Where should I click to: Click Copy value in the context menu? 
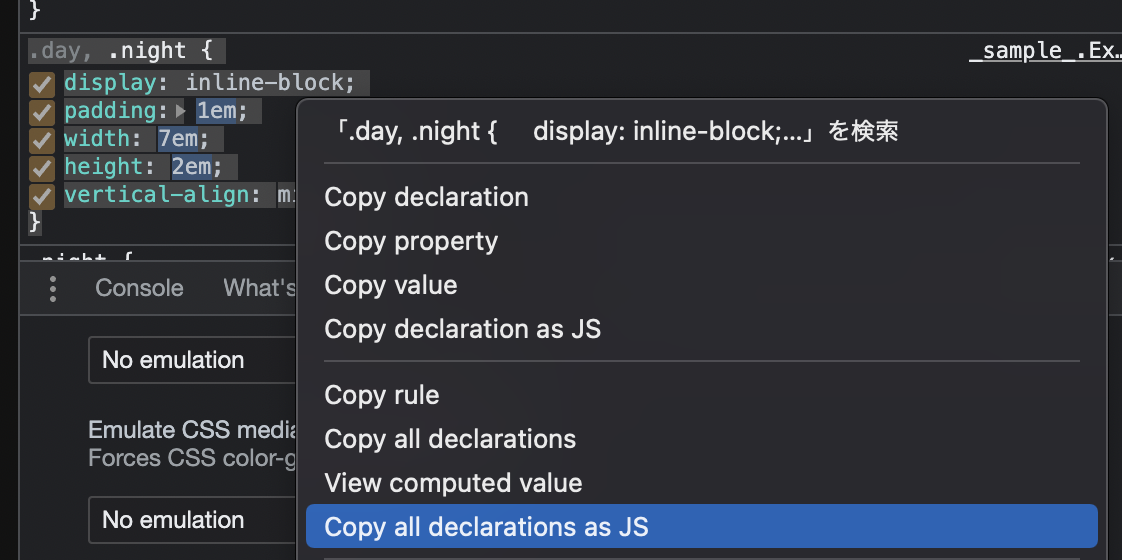coord(391,285)
